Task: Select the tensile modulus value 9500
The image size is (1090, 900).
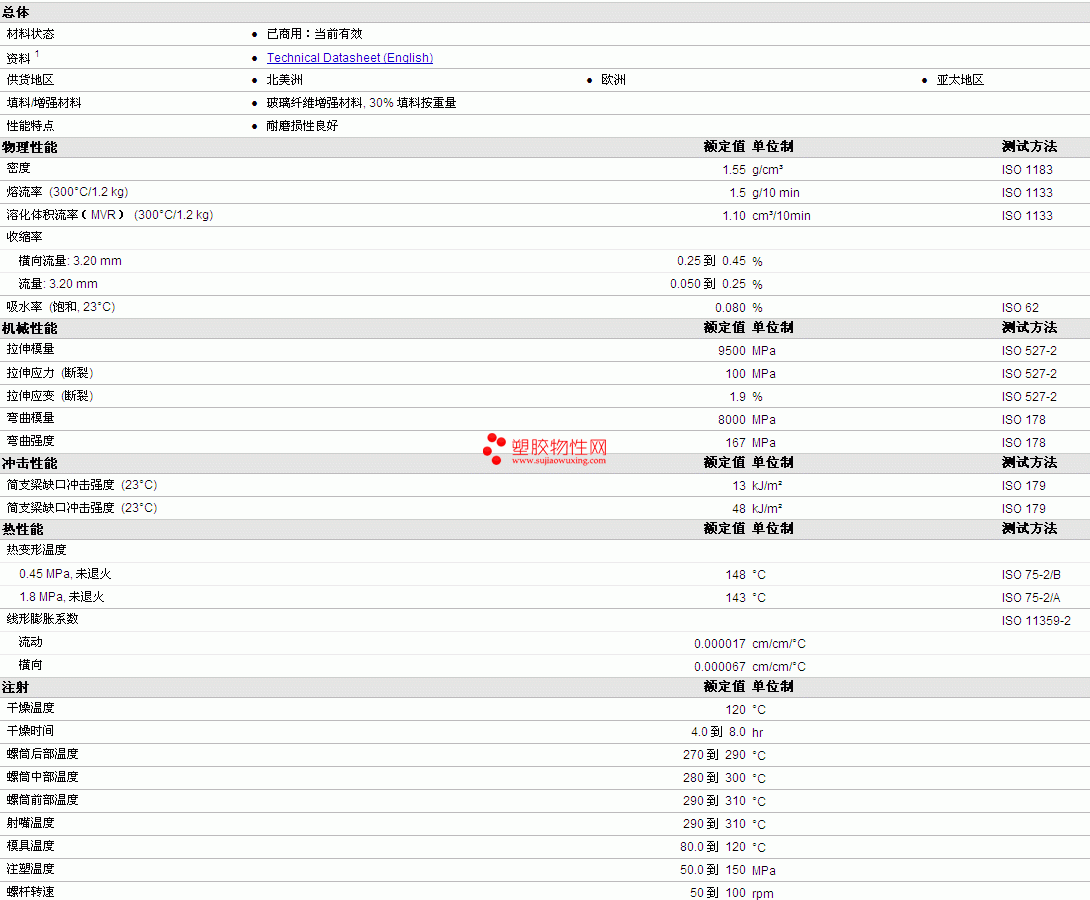Action: click(x=731, y=350)
